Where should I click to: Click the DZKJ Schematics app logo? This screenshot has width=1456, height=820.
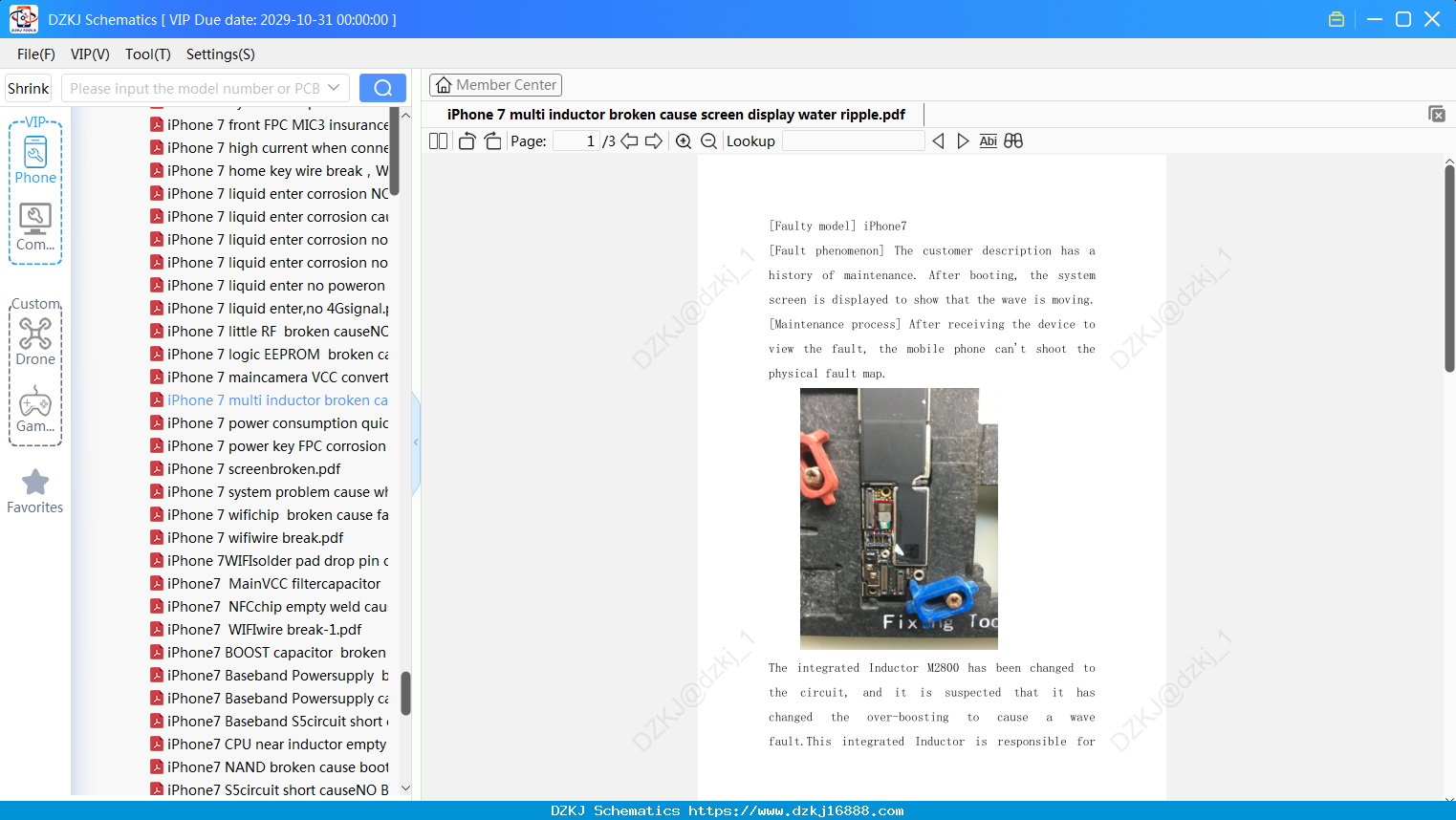coord(23,19)
